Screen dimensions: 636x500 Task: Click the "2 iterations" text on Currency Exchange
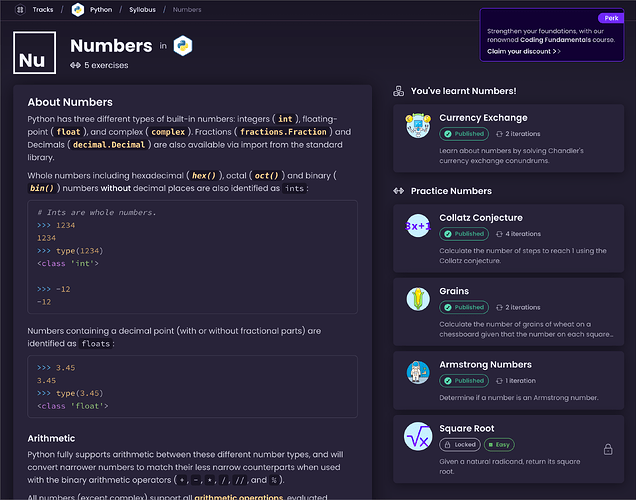coord(523,134)
